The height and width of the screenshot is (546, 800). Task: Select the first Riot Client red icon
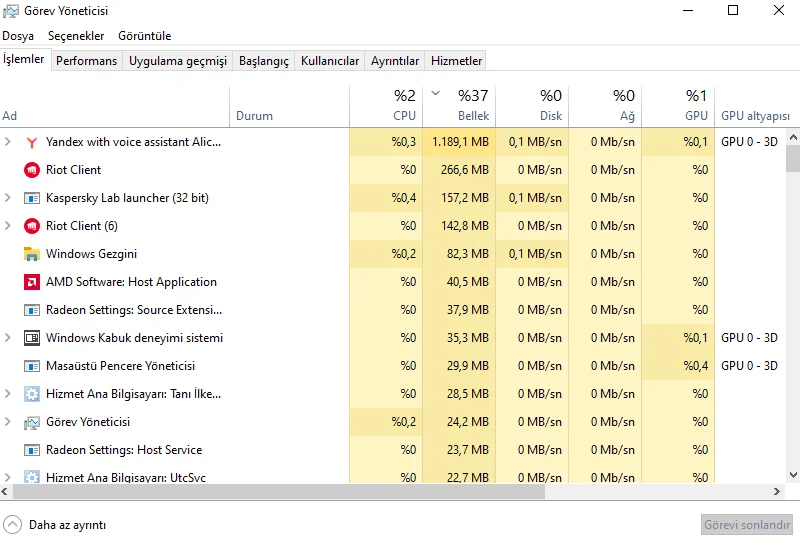[31, 170]
